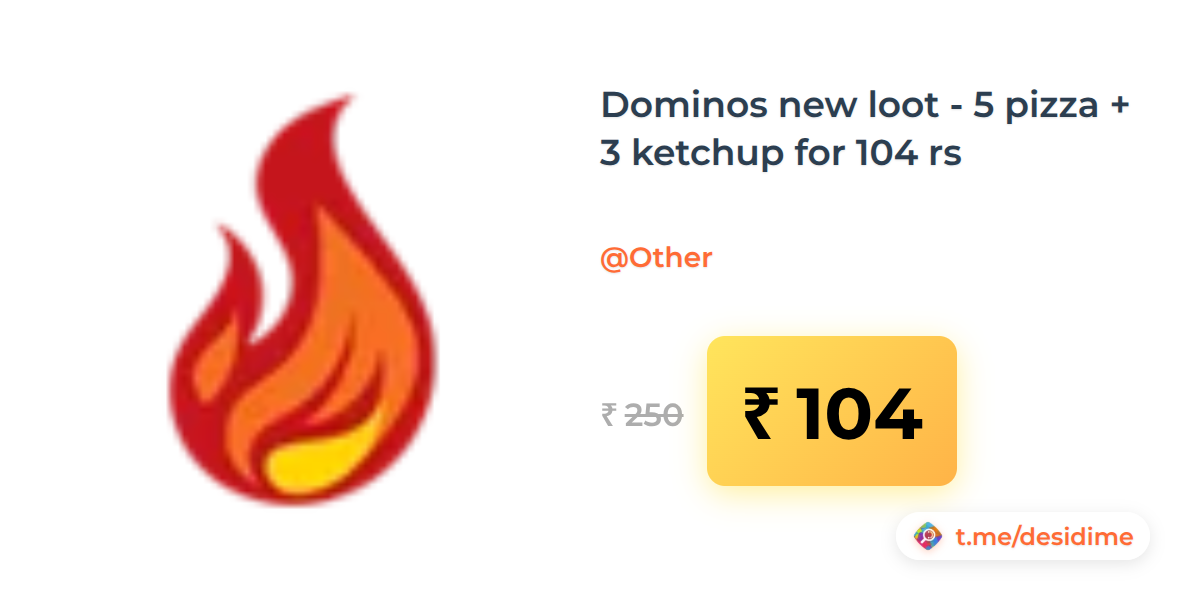1200x600 pixels.
Task: Click the flame deal icon
Action: click(300, 299)
